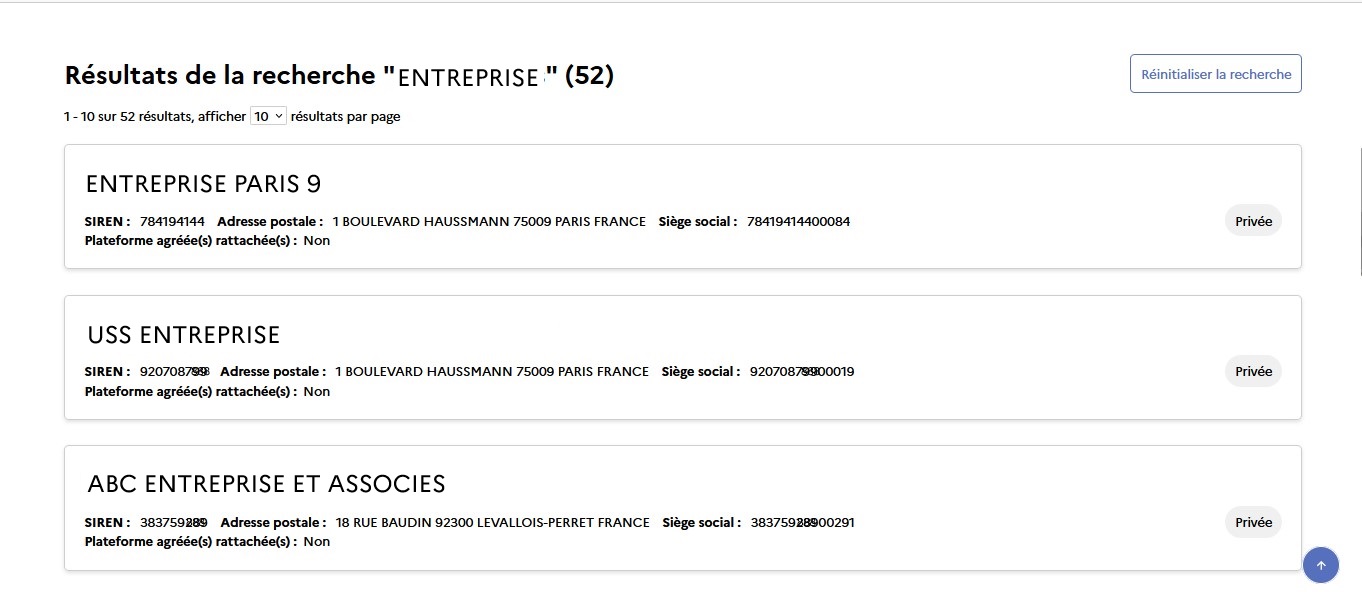
Task: Click Siège social label in ABC ENTREPRISE card
Action: [702, 522]
